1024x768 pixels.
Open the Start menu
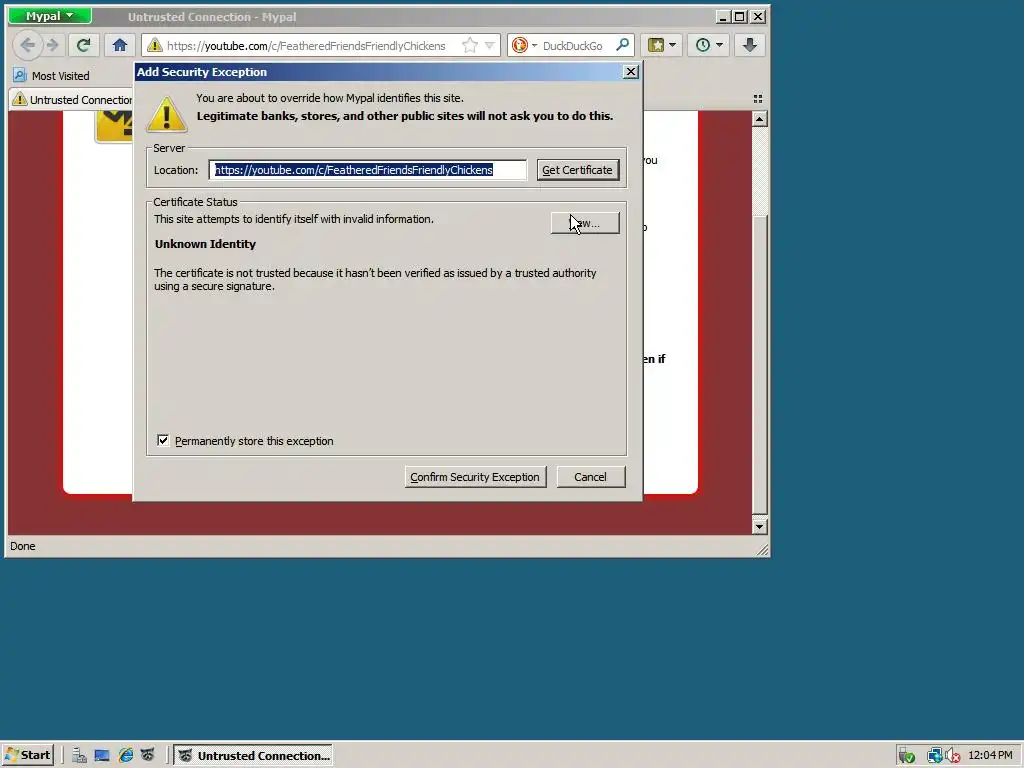click(x=27, y=756)
